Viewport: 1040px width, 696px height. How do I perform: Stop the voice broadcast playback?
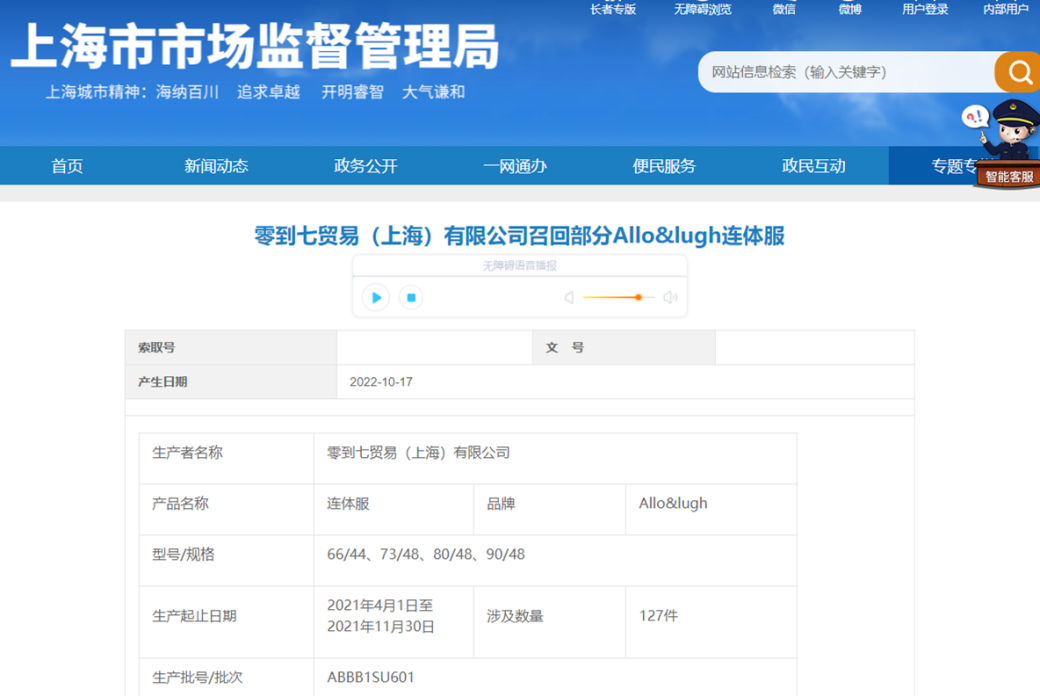[410, 297]
